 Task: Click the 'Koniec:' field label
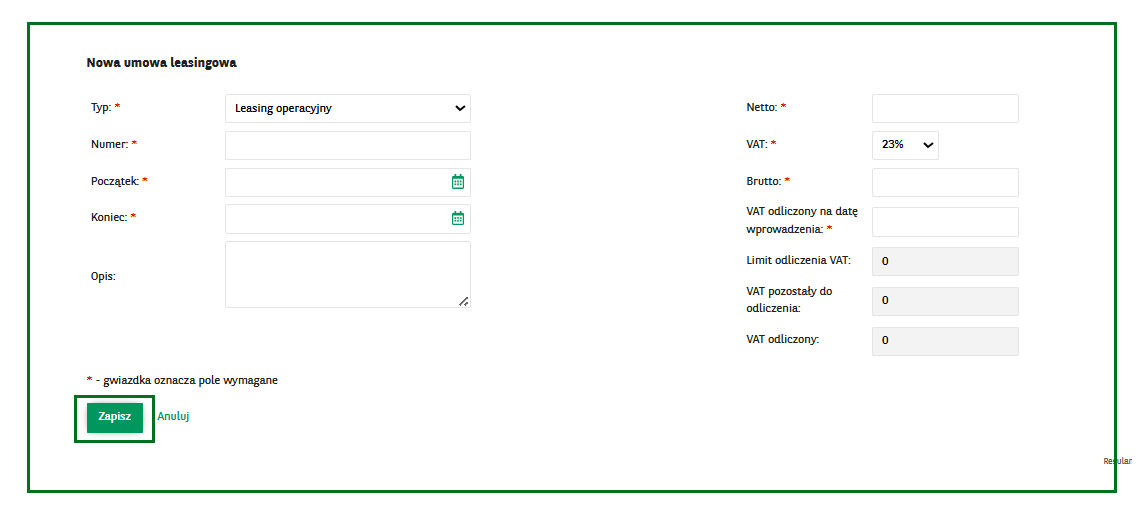[x=109, y=218]
